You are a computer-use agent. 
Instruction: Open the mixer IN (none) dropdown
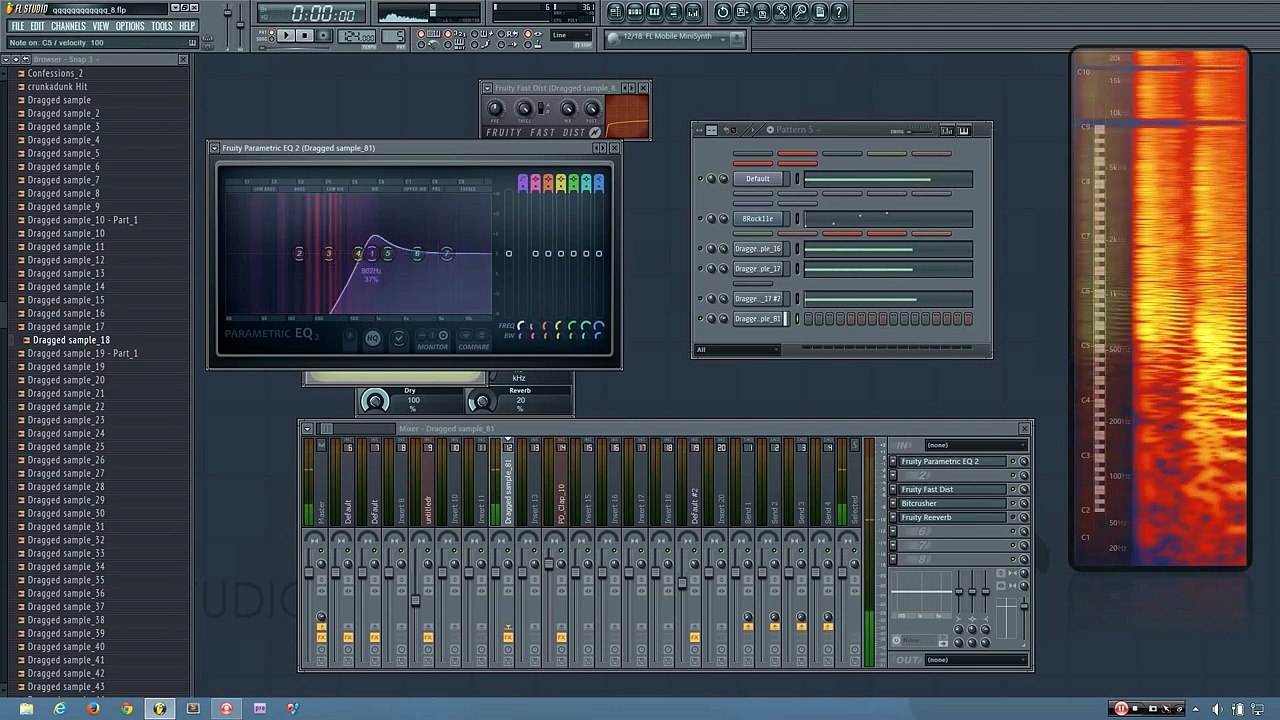tap(974, 445)
